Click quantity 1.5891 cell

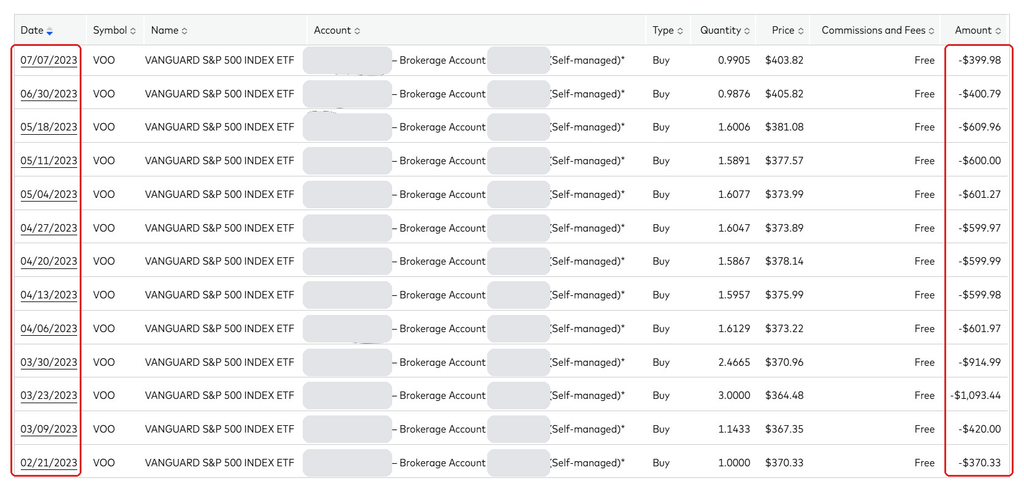pyautogui.click(x=735, y=161)
